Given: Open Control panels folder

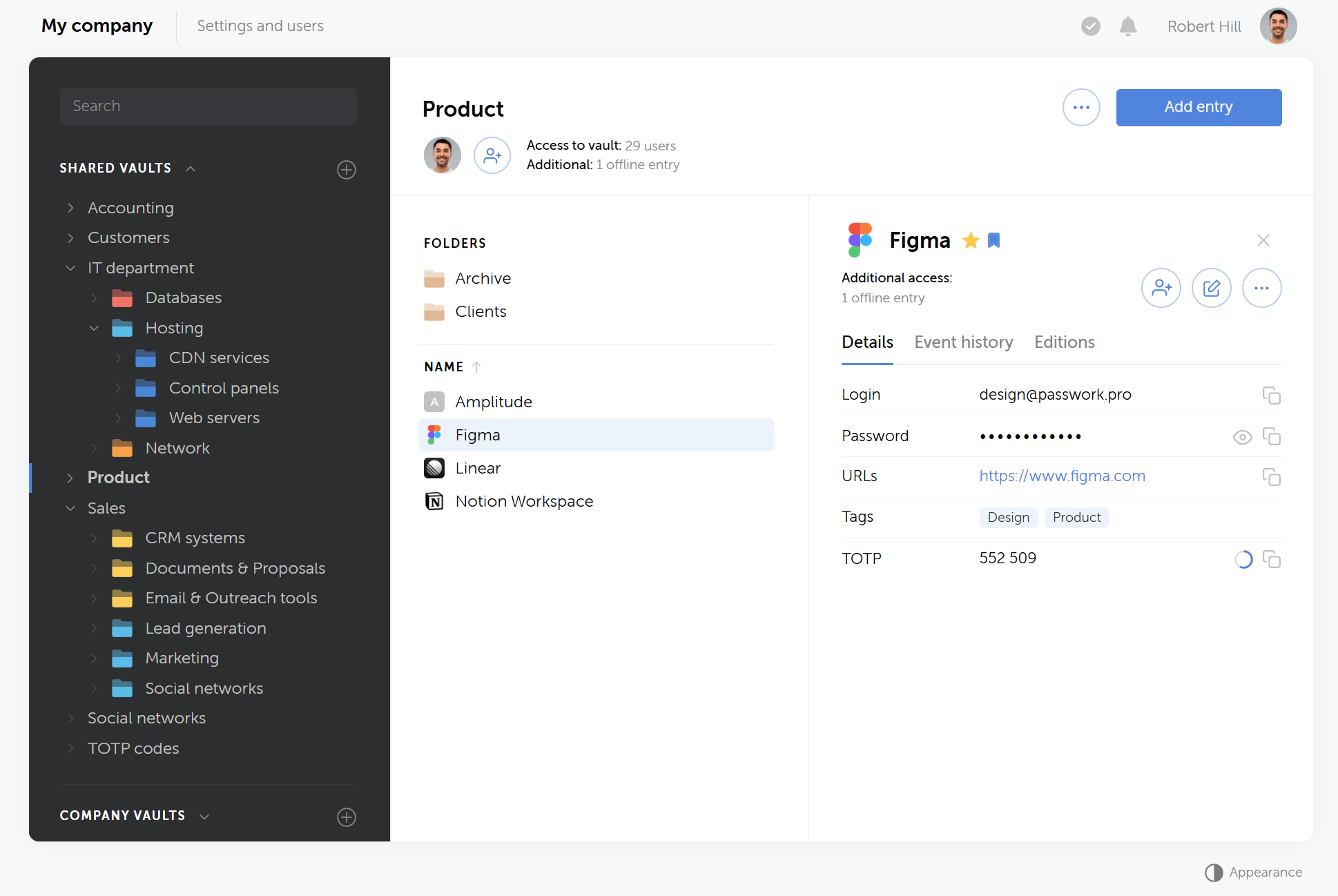Looking at the screenshot, I should 224,388.
